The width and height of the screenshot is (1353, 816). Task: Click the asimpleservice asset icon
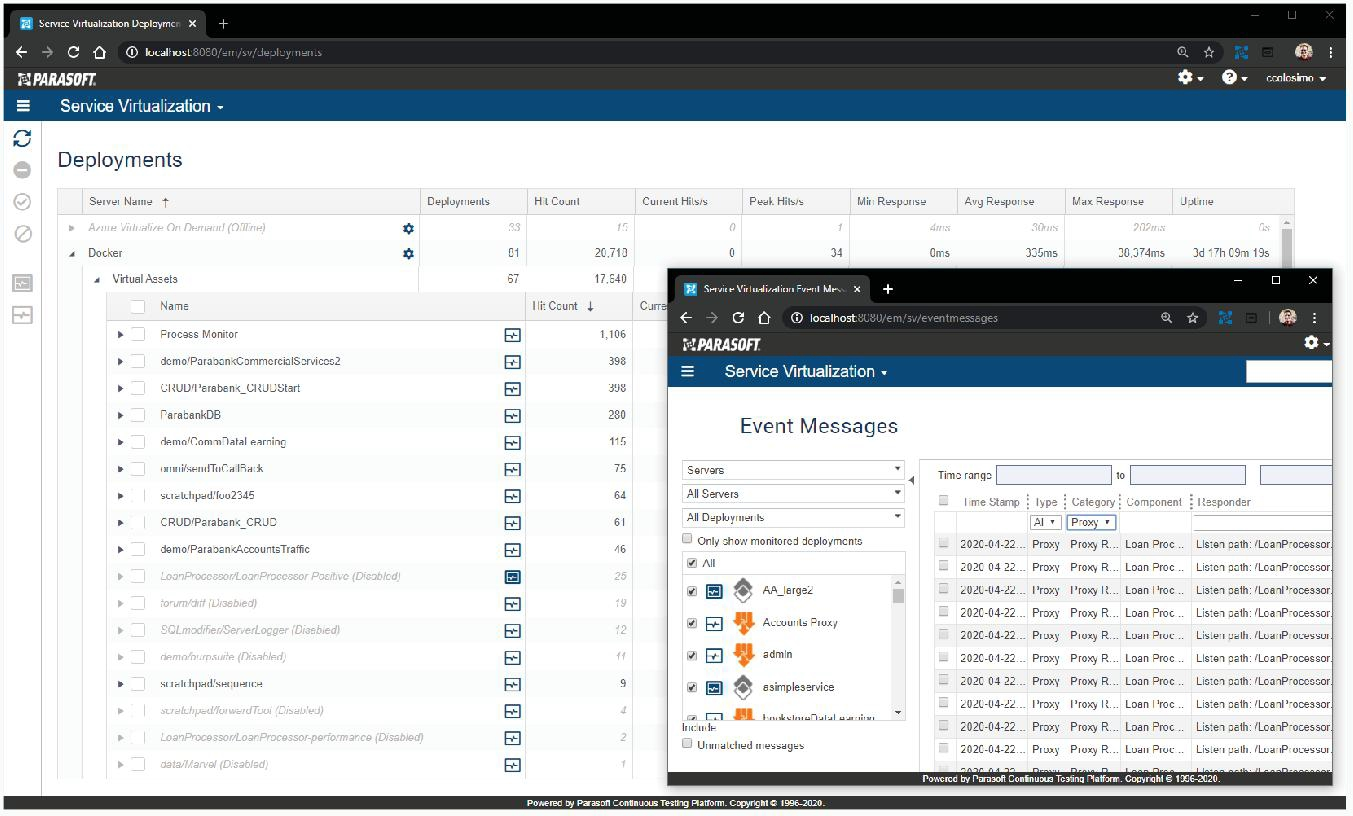[x=743, y=687]
